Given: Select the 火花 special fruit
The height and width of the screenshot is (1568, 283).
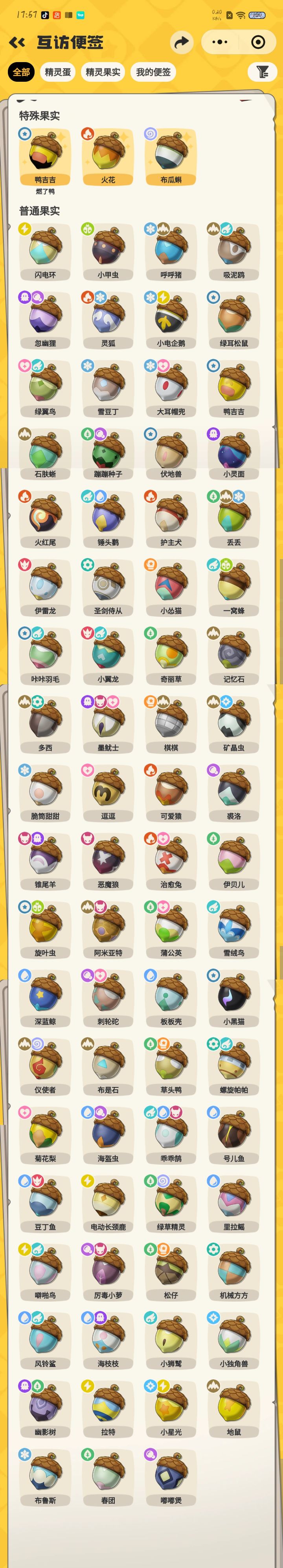Looking at the screenshot, I should coord(108,156).
